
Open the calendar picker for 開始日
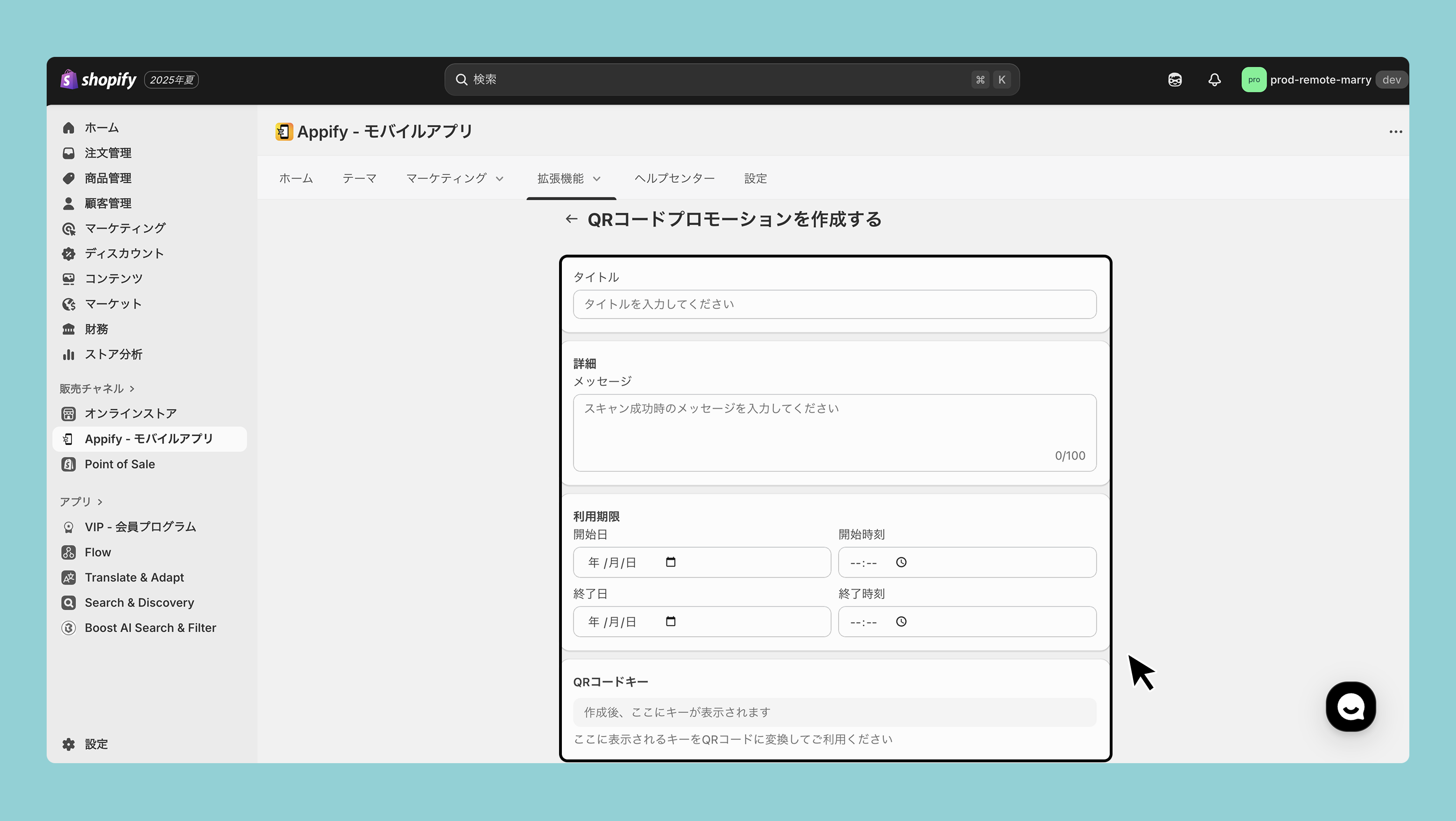[670, 562]
